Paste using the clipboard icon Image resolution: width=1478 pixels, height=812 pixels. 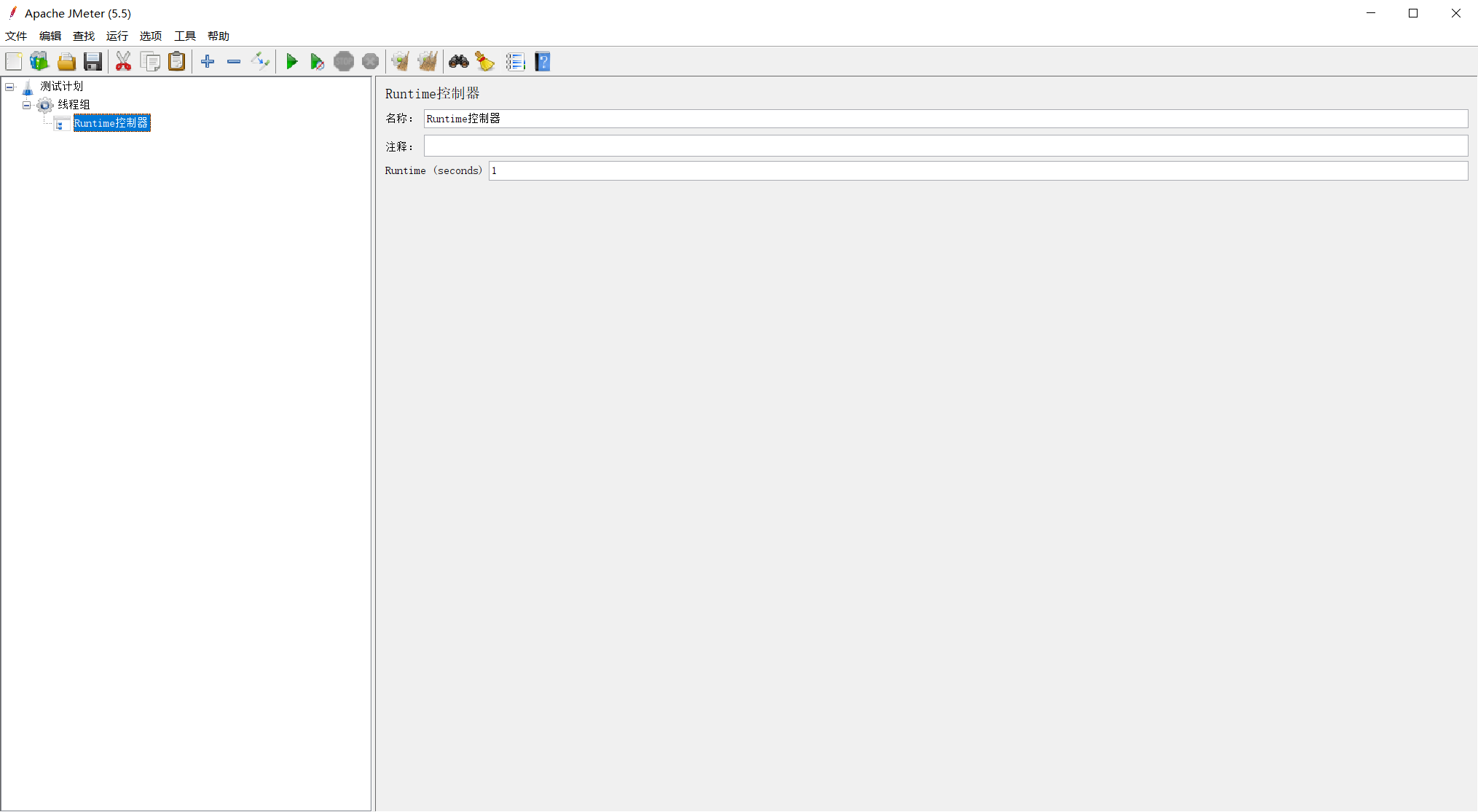[176, 62]
